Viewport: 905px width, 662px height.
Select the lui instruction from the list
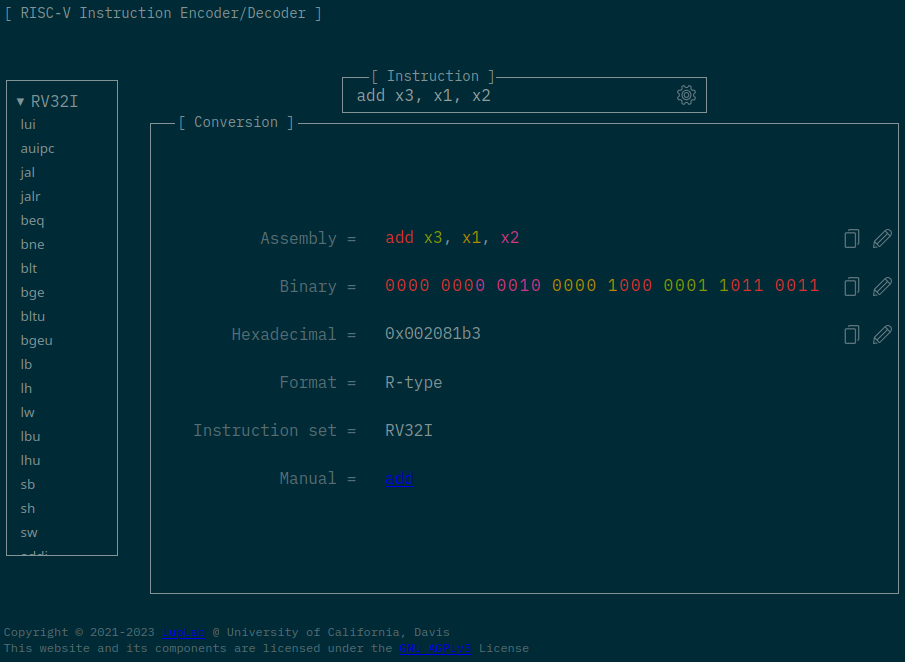(28, 124)
